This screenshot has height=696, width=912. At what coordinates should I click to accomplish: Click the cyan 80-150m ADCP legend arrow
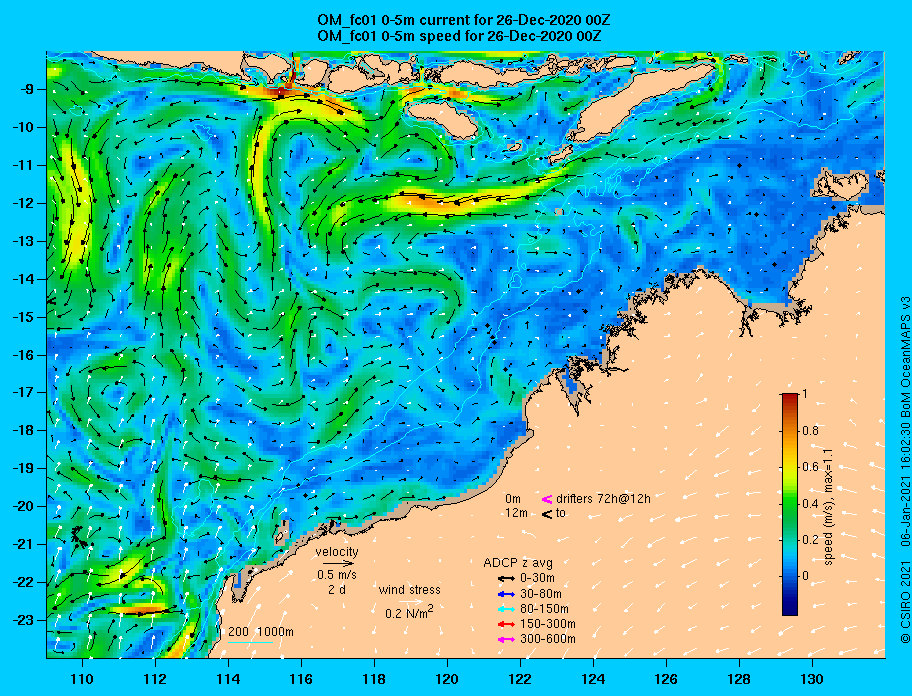tap(506, 609)
